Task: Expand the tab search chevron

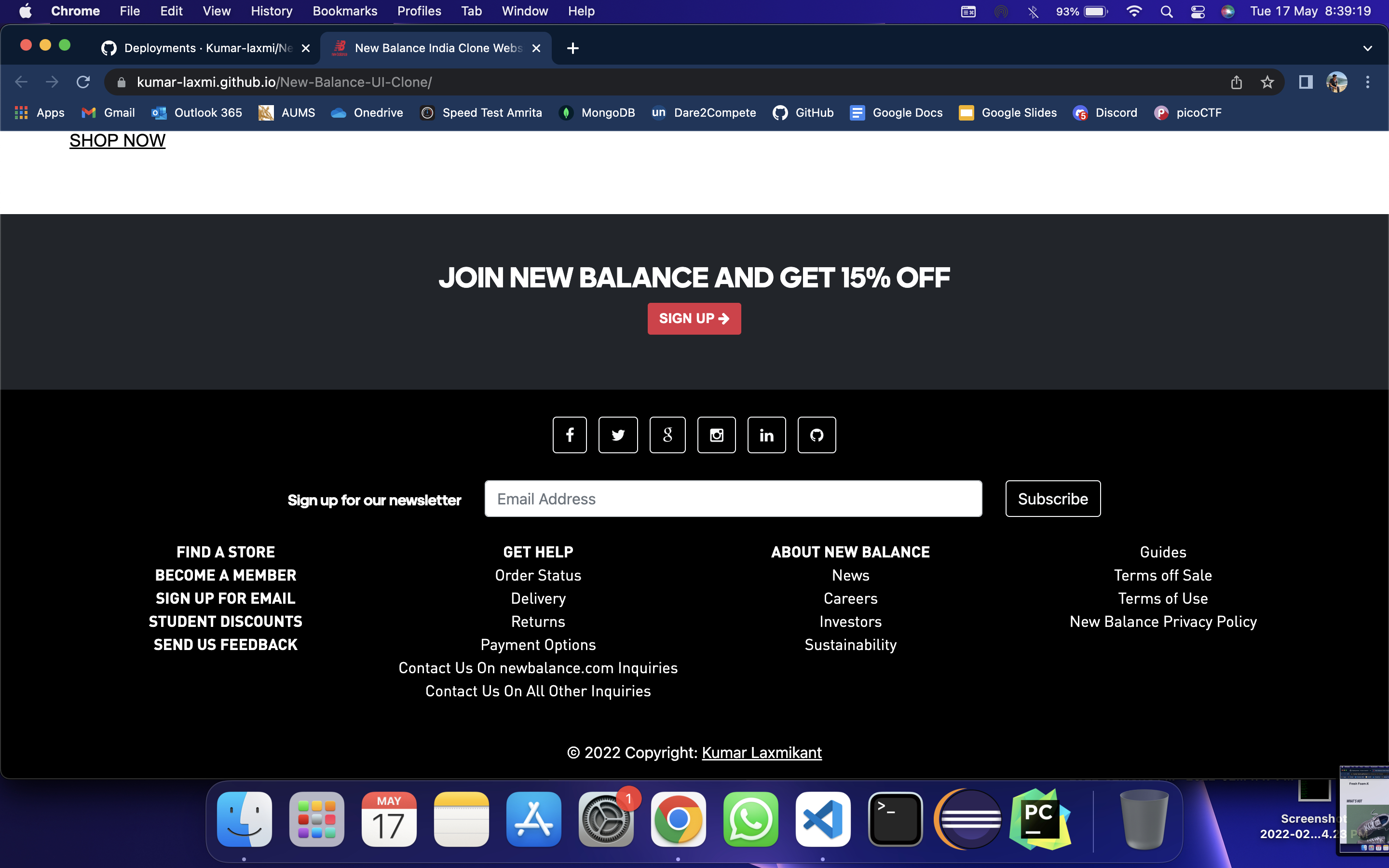Action: pyautogui.click(x=1367, y=48)
